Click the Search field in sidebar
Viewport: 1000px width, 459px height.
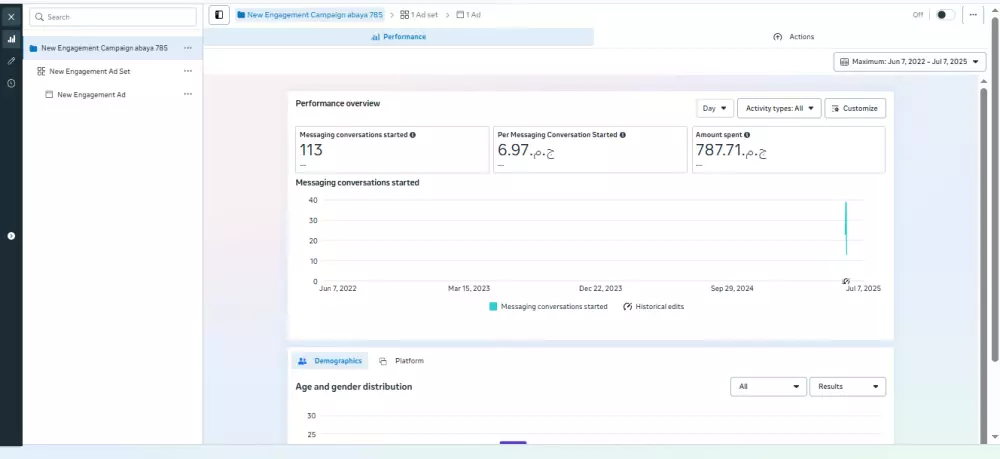pyautogui.click(x=113, y=17)
